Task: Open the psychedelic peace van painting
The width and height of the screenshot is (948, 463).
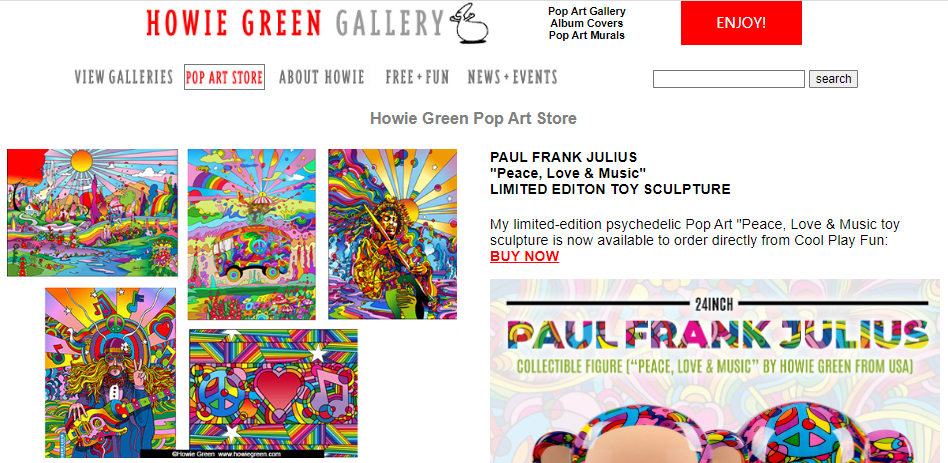Action: (252, 234)
